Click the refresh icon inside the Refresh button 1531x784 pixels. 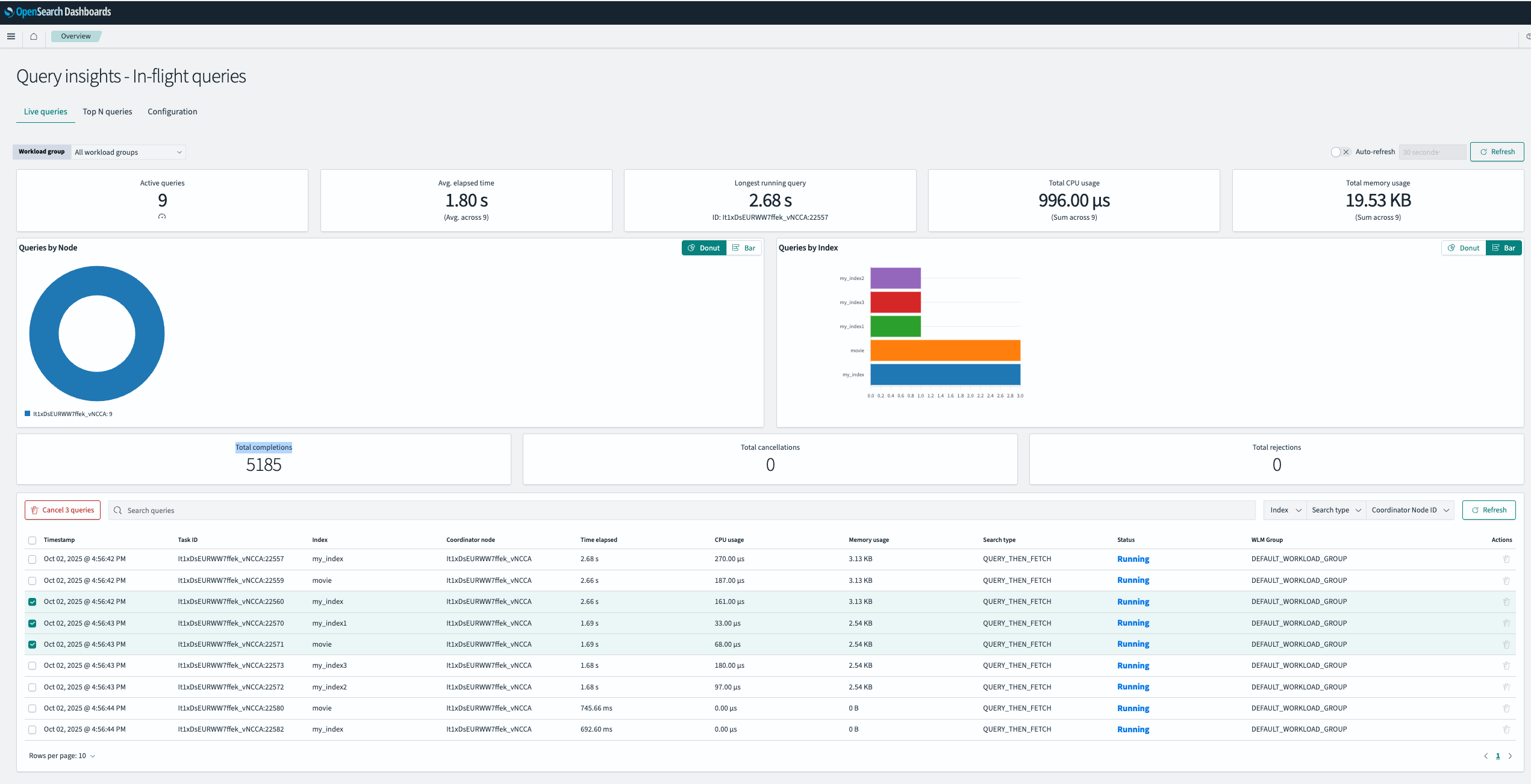tap(1484, 151)
